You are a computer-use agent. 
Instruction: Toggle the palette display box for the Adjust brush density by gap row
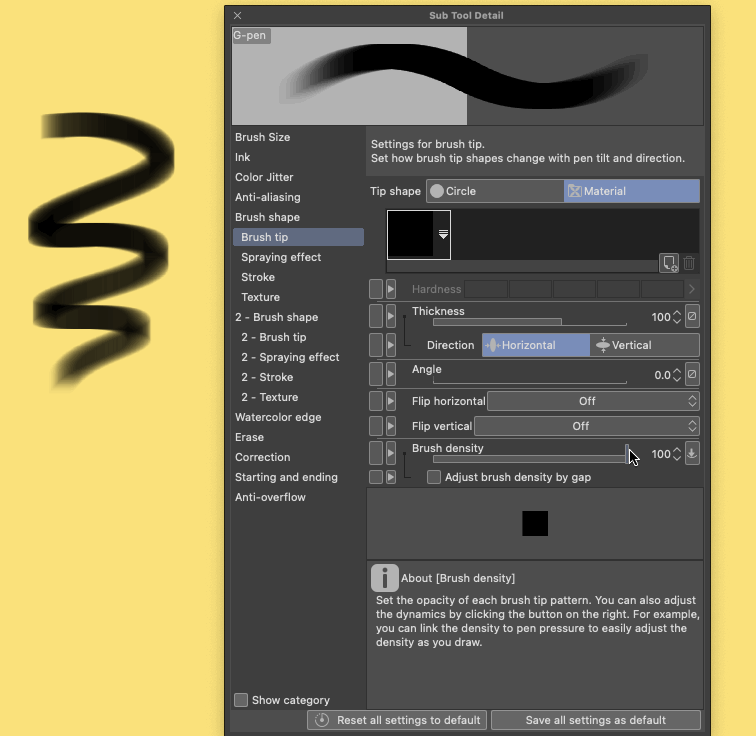coord(376,477)
